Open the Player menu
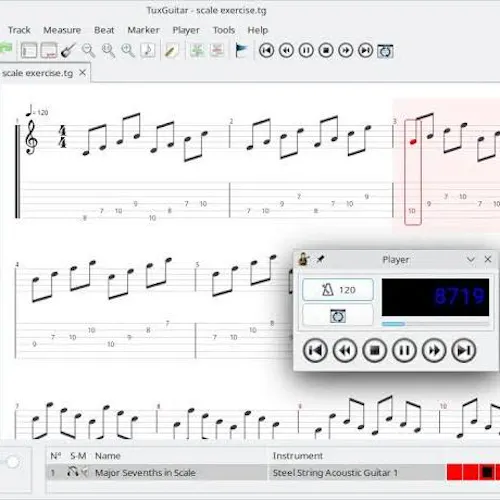Image resolution: width=500 pixels, height=500 pixels. [186, 30]
